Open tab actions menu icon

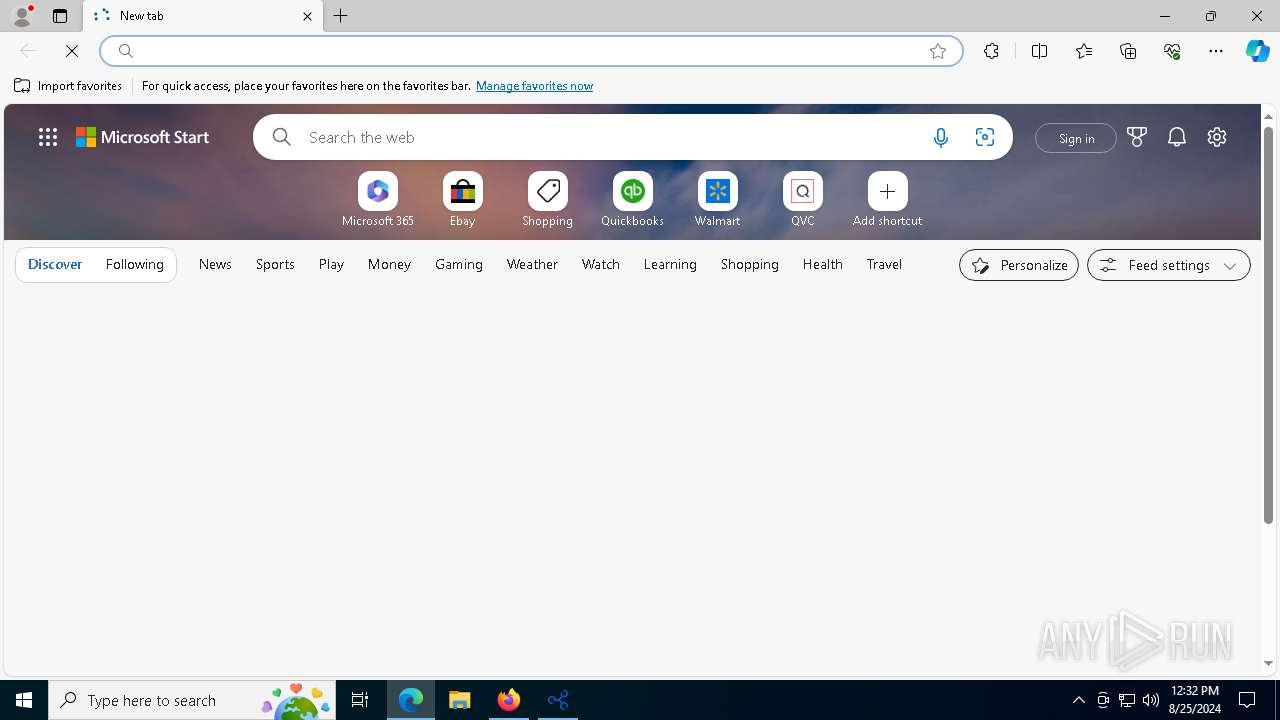tap(60, 16)
